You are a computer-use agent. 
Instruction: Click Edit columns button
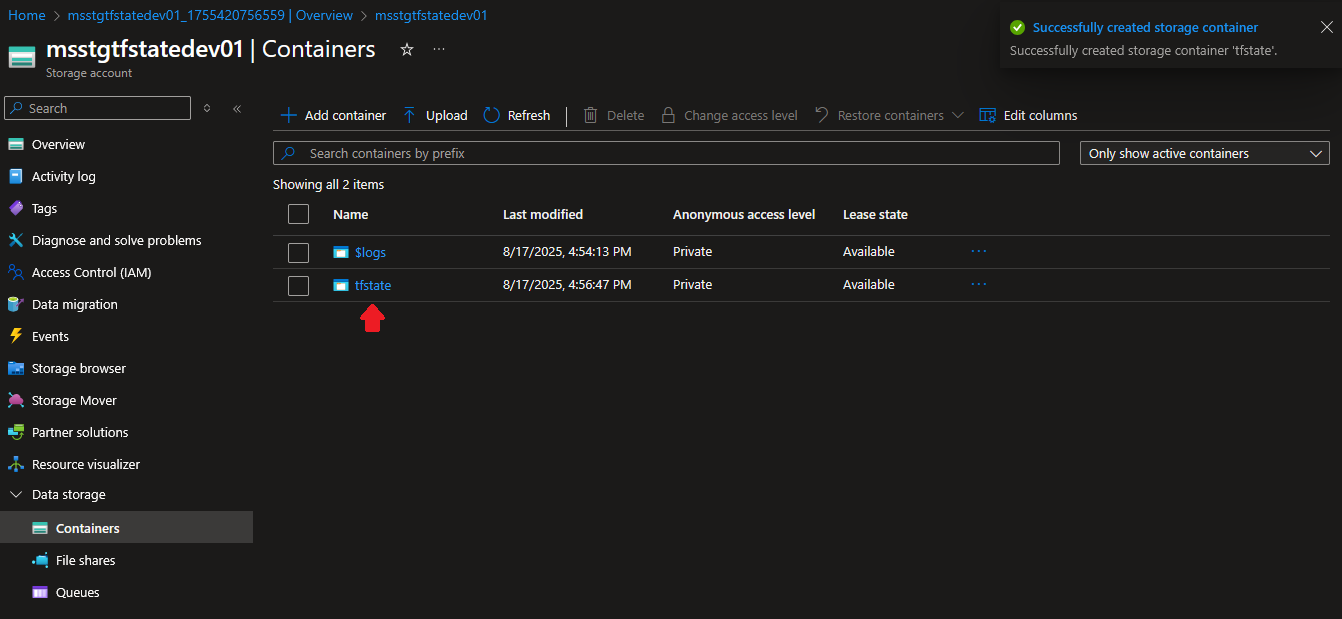(1028, 115)
